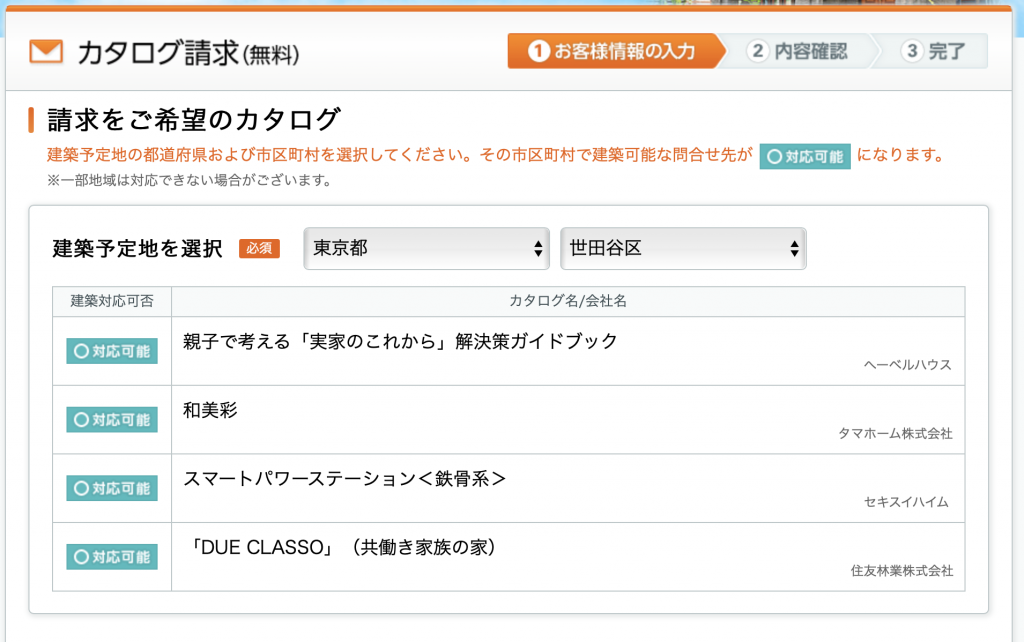Open the 東京都 prefecture dropdown
The height and width of the screenshot is (642, 1024).
pos(426,249)
